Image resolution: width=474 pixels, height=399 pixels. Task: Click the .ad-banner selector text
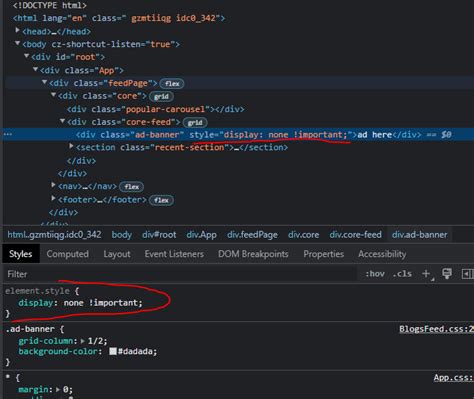click(x=30, y=329)
